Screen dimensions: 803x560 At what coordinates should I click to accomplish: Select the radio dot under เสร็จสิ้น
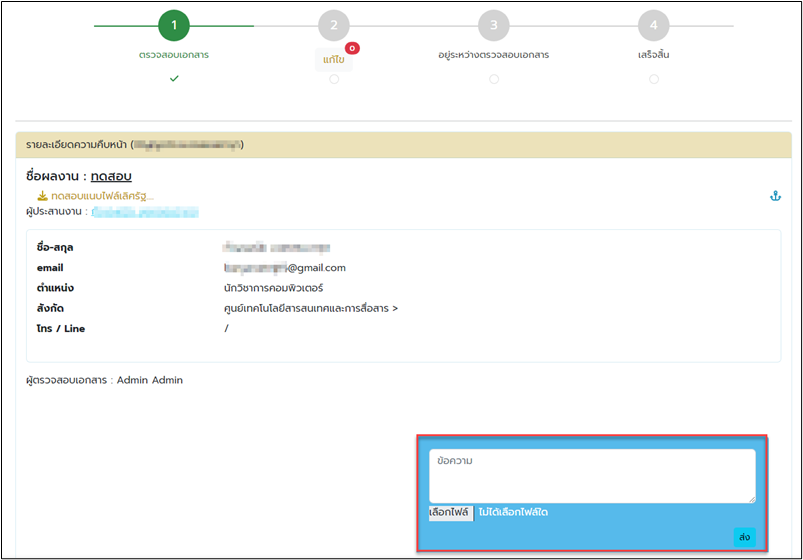[653, 79]
